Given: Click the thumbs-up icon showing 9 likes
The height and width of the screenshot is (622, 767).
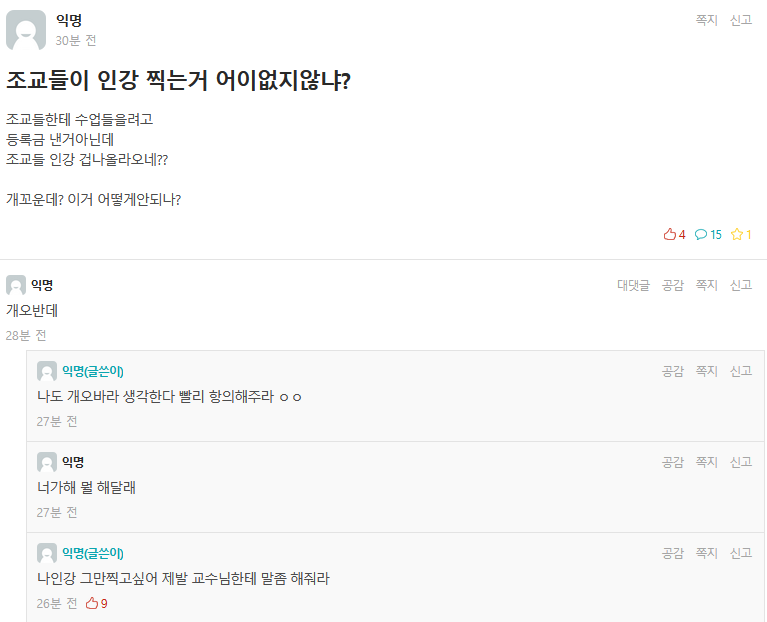Looking at the screenshot, I should pyautogui.click(x=92, y=603).
